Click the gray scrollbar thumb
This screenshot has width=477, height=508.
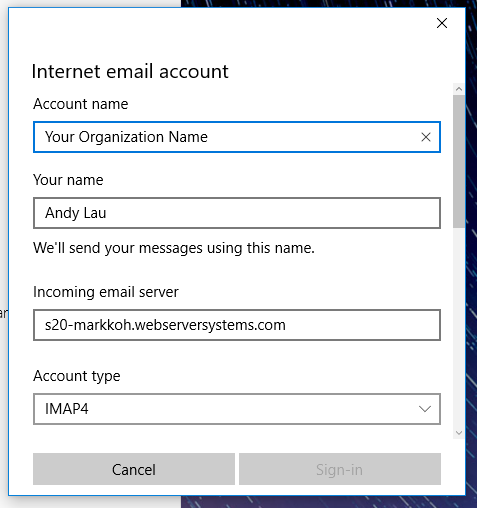coord(459,161)
